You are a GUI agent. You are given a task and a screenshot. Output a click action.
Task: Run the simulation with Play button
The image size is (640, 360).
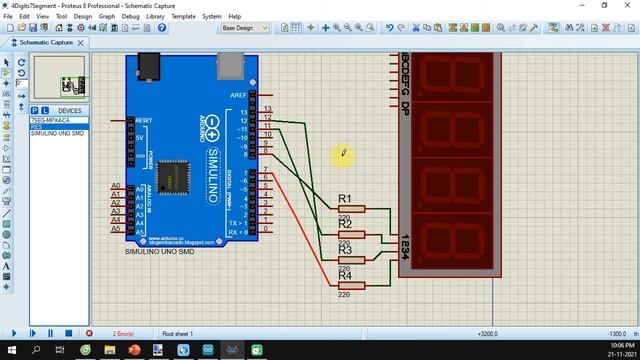pos(13,333)
